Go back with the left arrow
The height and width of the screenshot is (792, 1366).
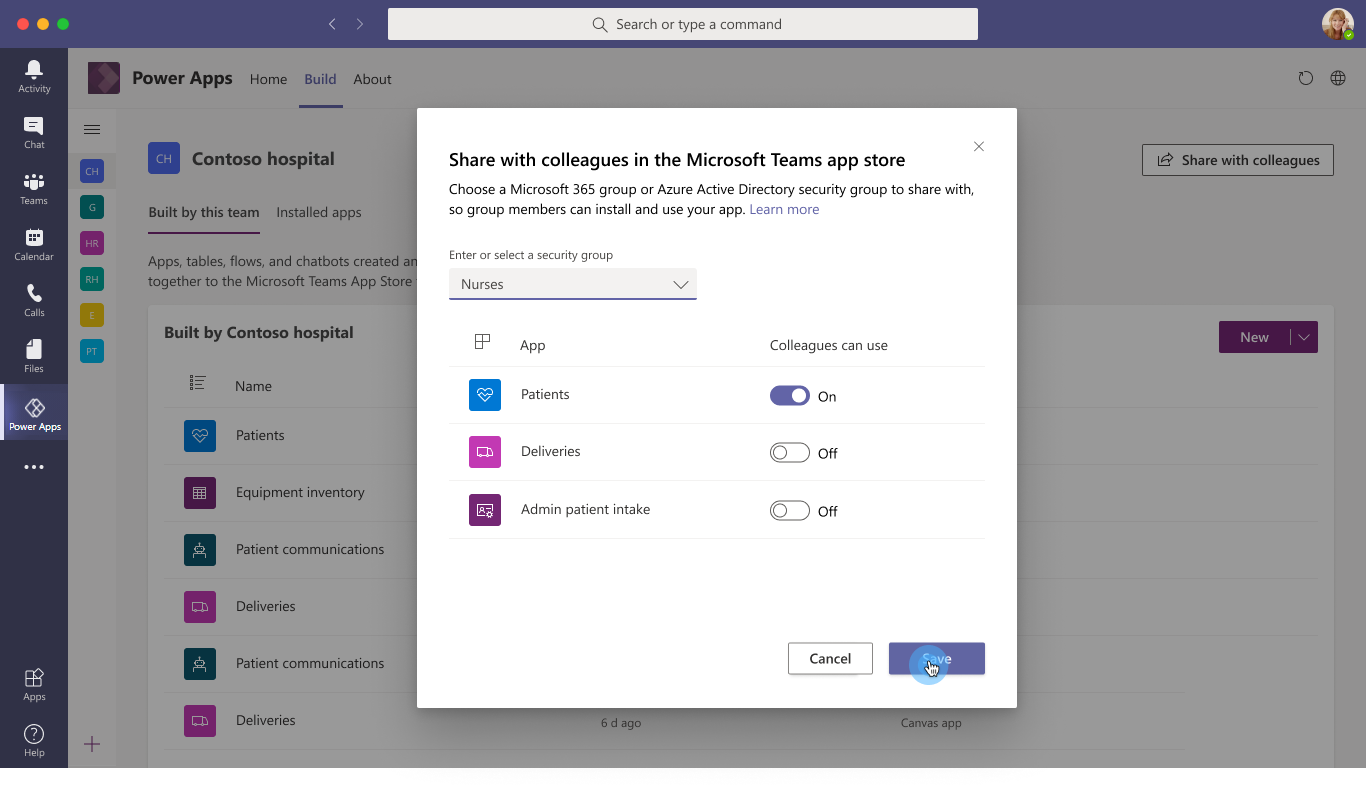pyautogui.click(x=332, y=24)
